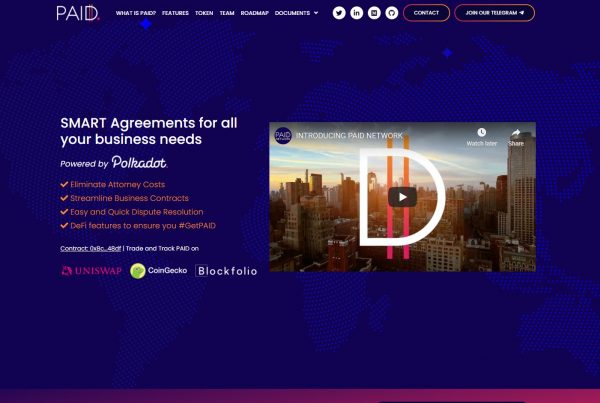Play the Introducing PAID Network video
This screenshot has width=600, height=403.
pyautogui.click(x=402, y=197)
